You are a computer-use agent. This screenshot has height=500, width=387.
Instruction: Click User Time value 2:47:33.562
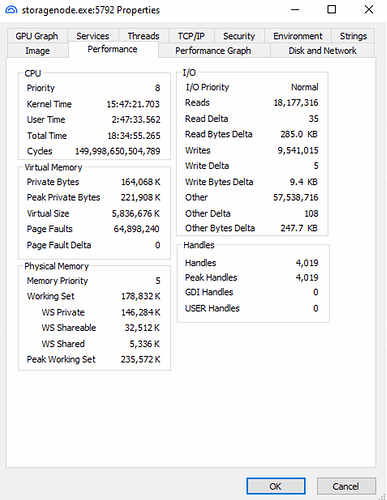[x=136, y=119]
